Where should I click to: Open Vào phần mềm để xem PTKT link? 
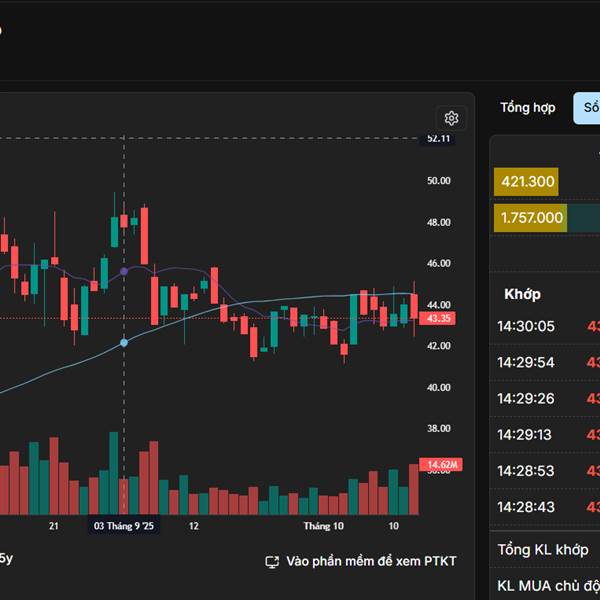371,562
